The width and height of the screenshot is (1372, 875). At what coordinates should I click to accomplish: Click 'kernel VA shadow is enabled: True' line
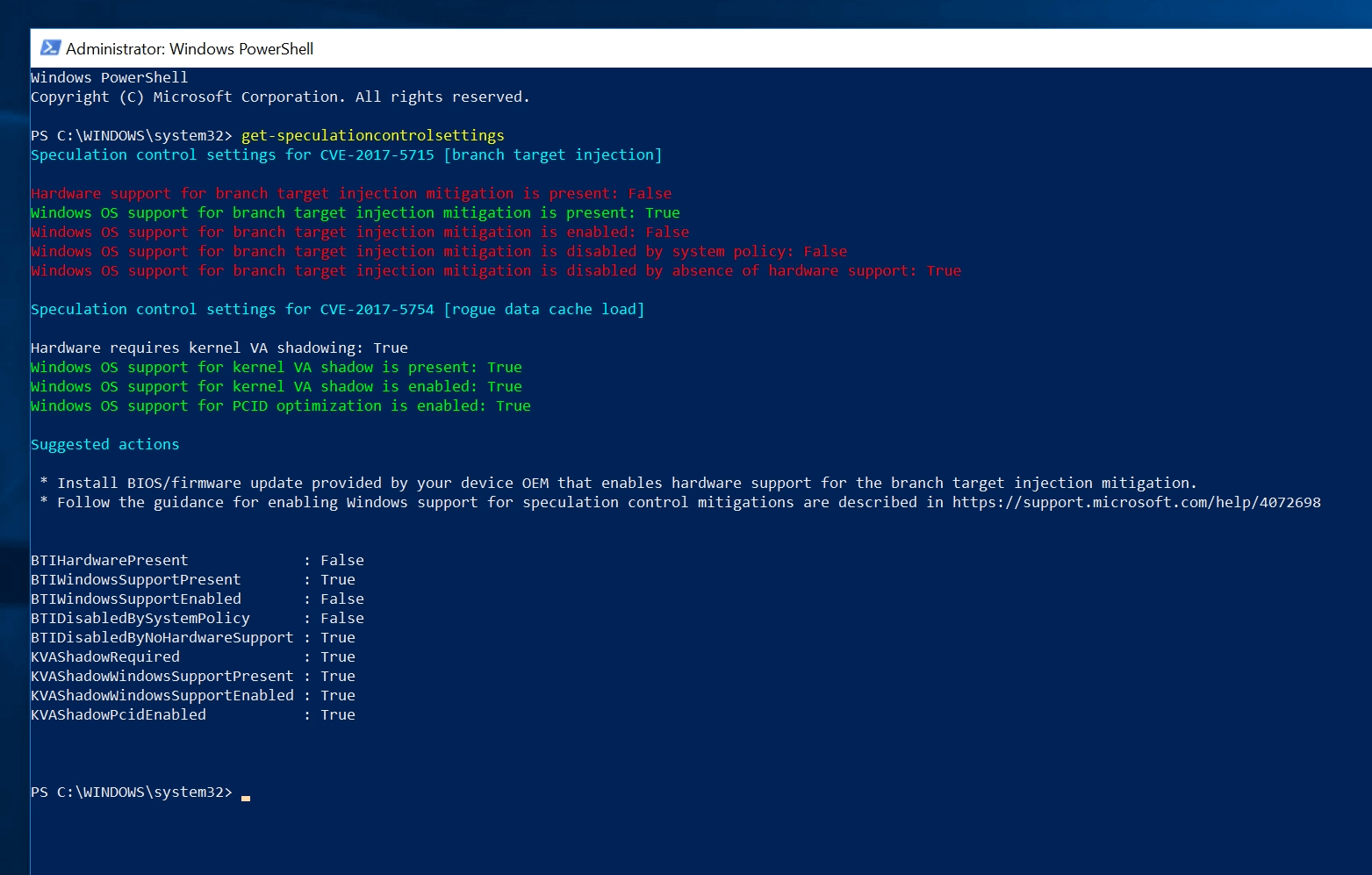(277, 387)
